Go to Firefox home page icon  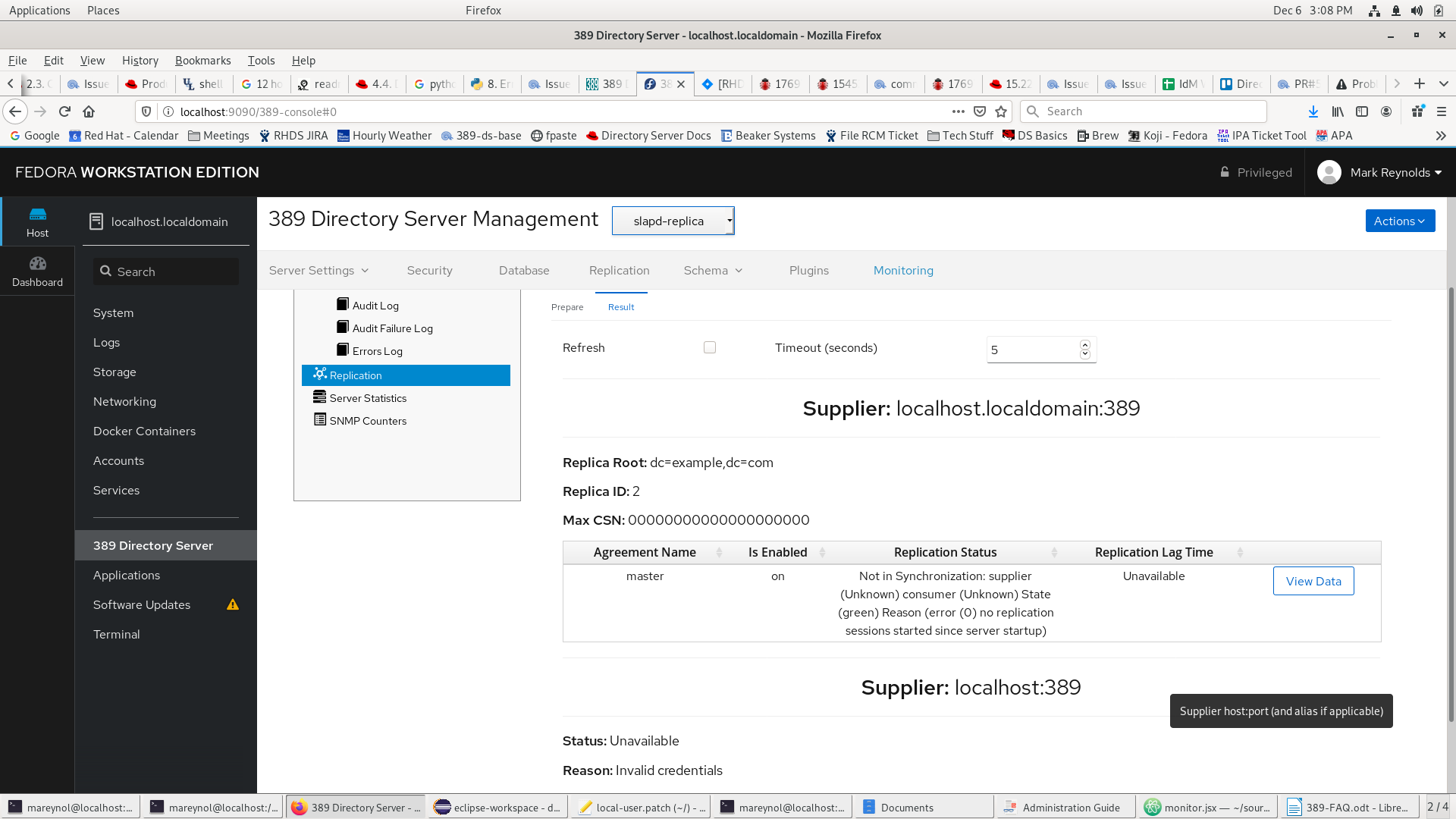89,111
